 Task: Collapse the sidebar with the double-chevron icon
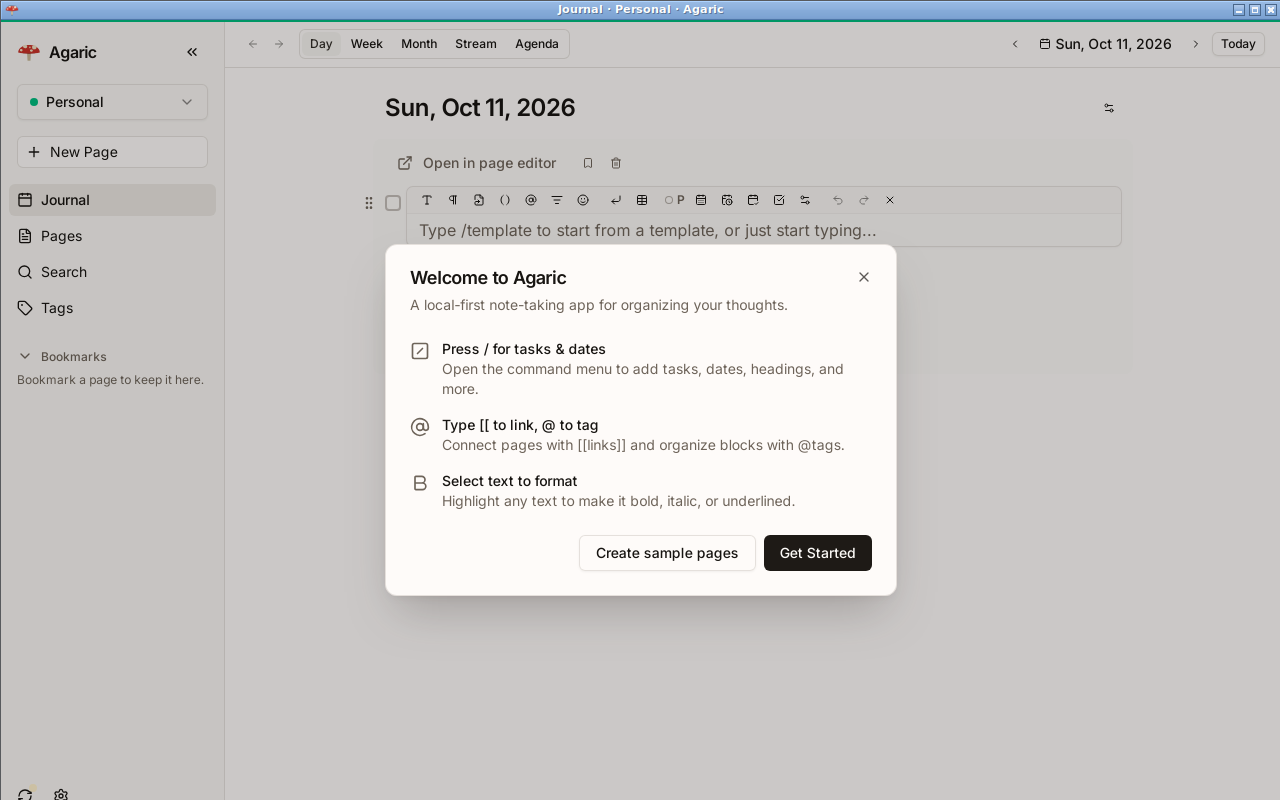[x=192, y=52]
